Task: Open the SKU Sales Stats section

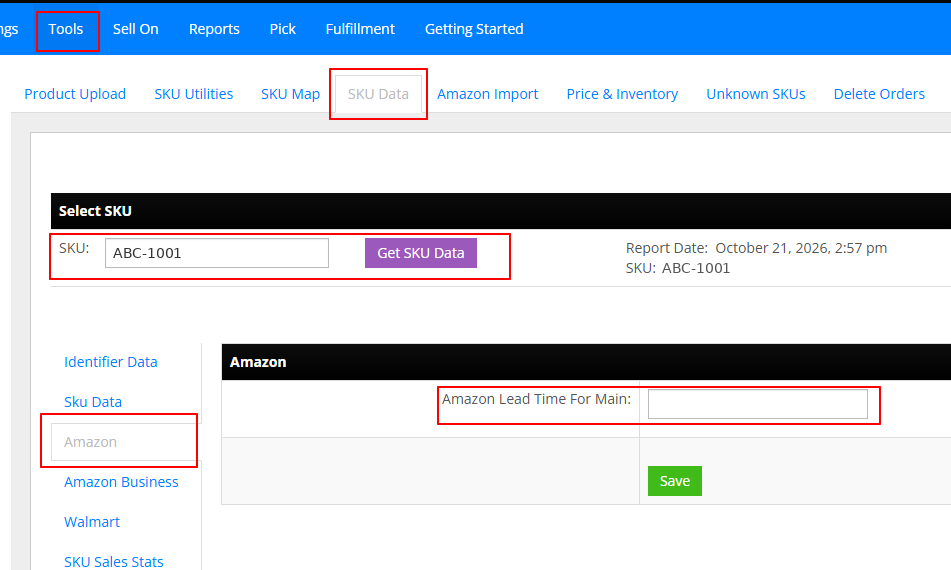Action: [x=114, y=562]
